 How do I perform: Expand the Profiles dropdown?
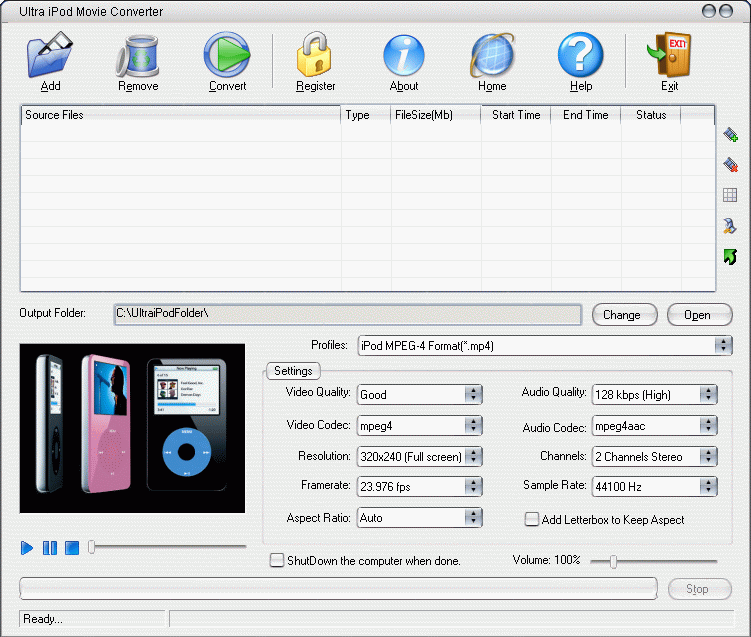pos(723,346)
